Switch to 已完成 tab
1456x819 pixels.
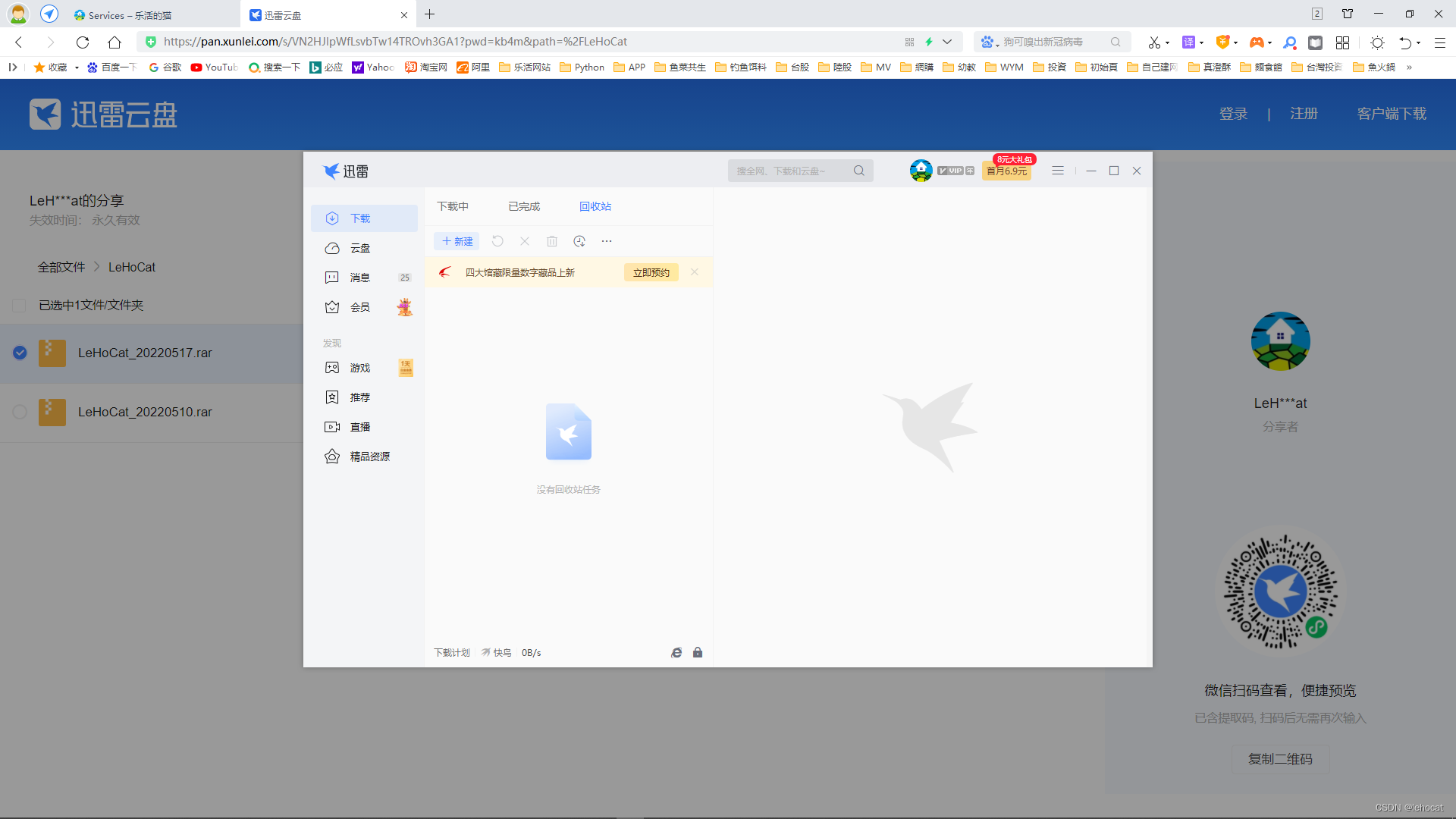[x=524, y=206]
